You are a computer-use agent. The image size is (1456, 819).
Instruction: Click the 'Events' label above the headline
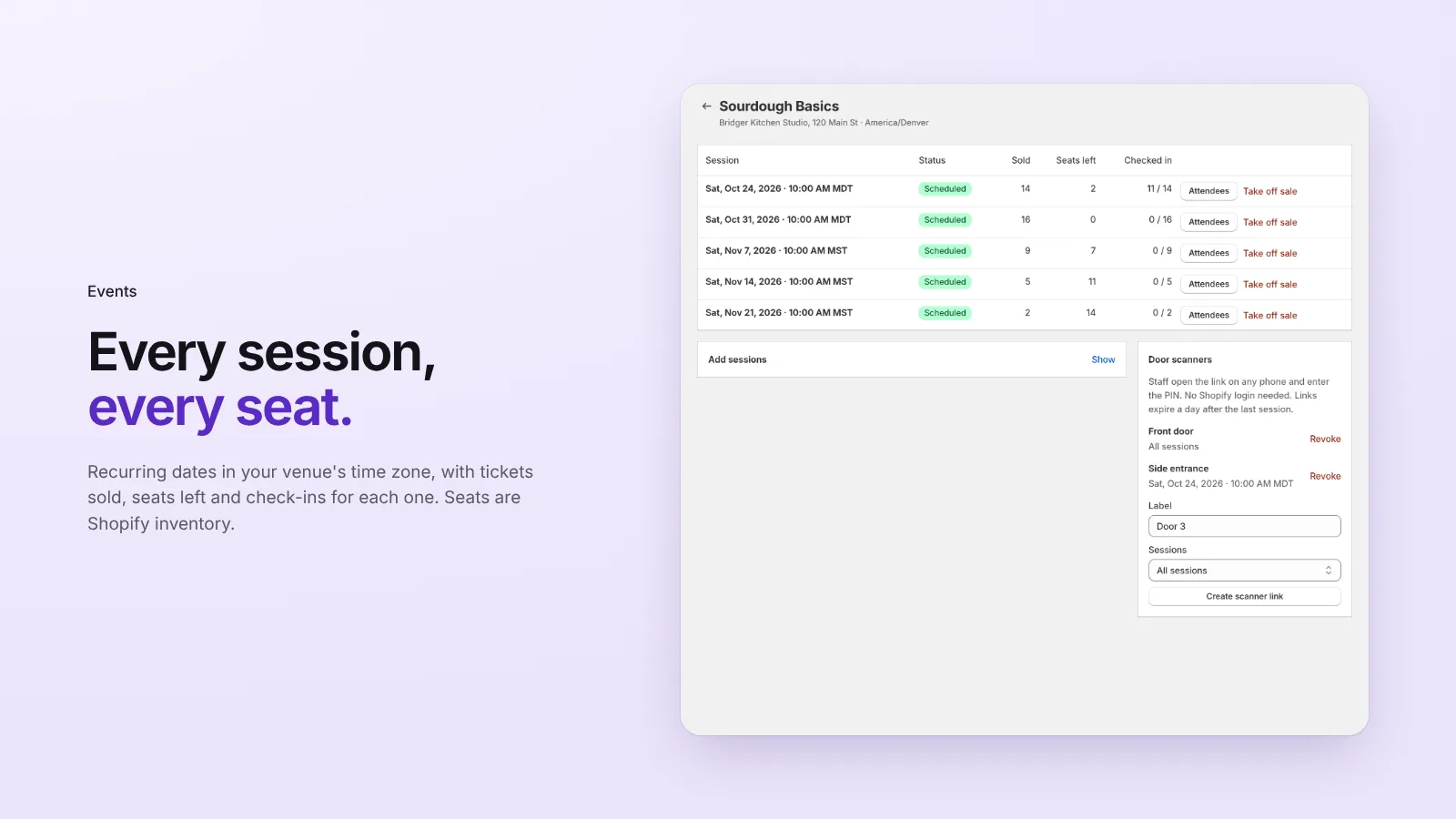pyautogui.click(x=112, y=291)
